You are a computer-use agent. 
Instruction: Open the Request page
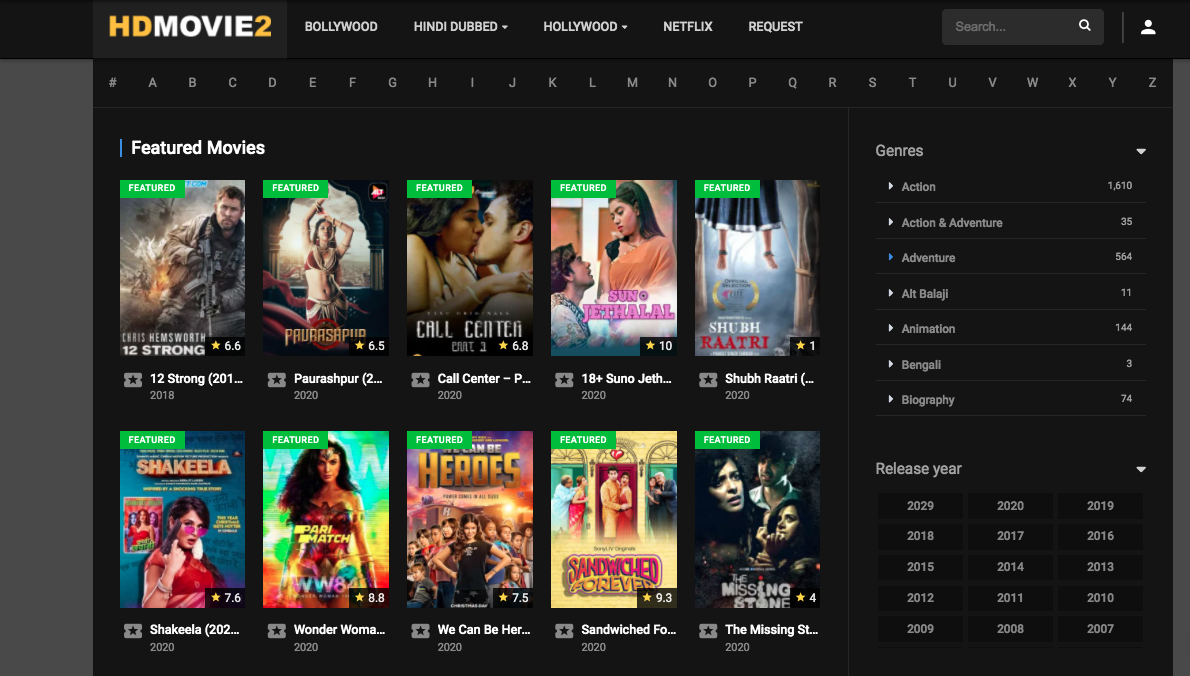coord(775,27)
